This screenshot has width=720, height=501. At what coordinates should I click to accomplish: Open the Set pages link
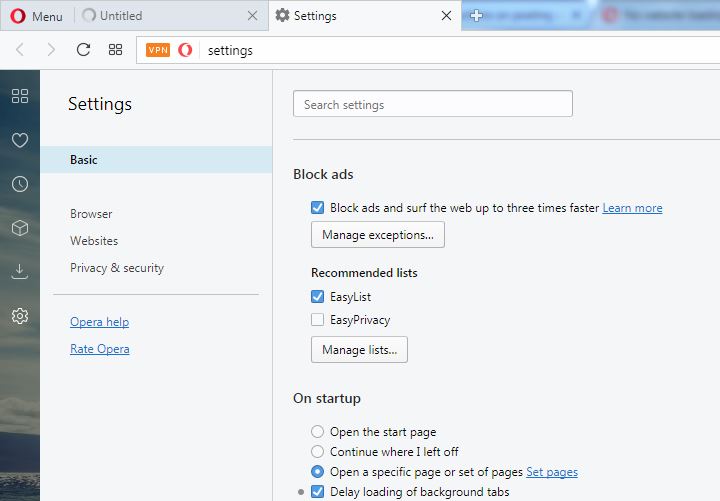tap(552, 472)
